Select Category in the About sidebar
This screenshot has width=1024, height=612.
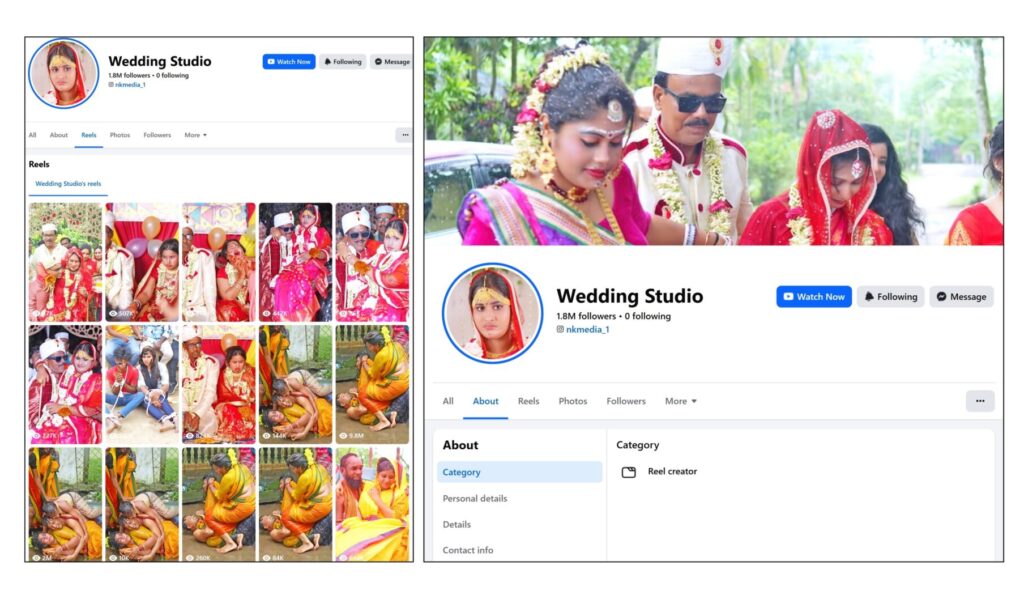pyautogui.click(x=519, y=472)
